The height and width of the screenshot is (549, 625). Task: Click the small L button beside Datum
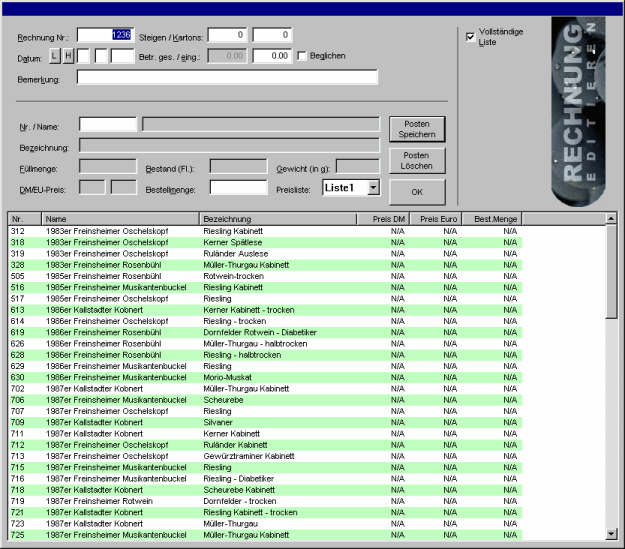point(56,56)
